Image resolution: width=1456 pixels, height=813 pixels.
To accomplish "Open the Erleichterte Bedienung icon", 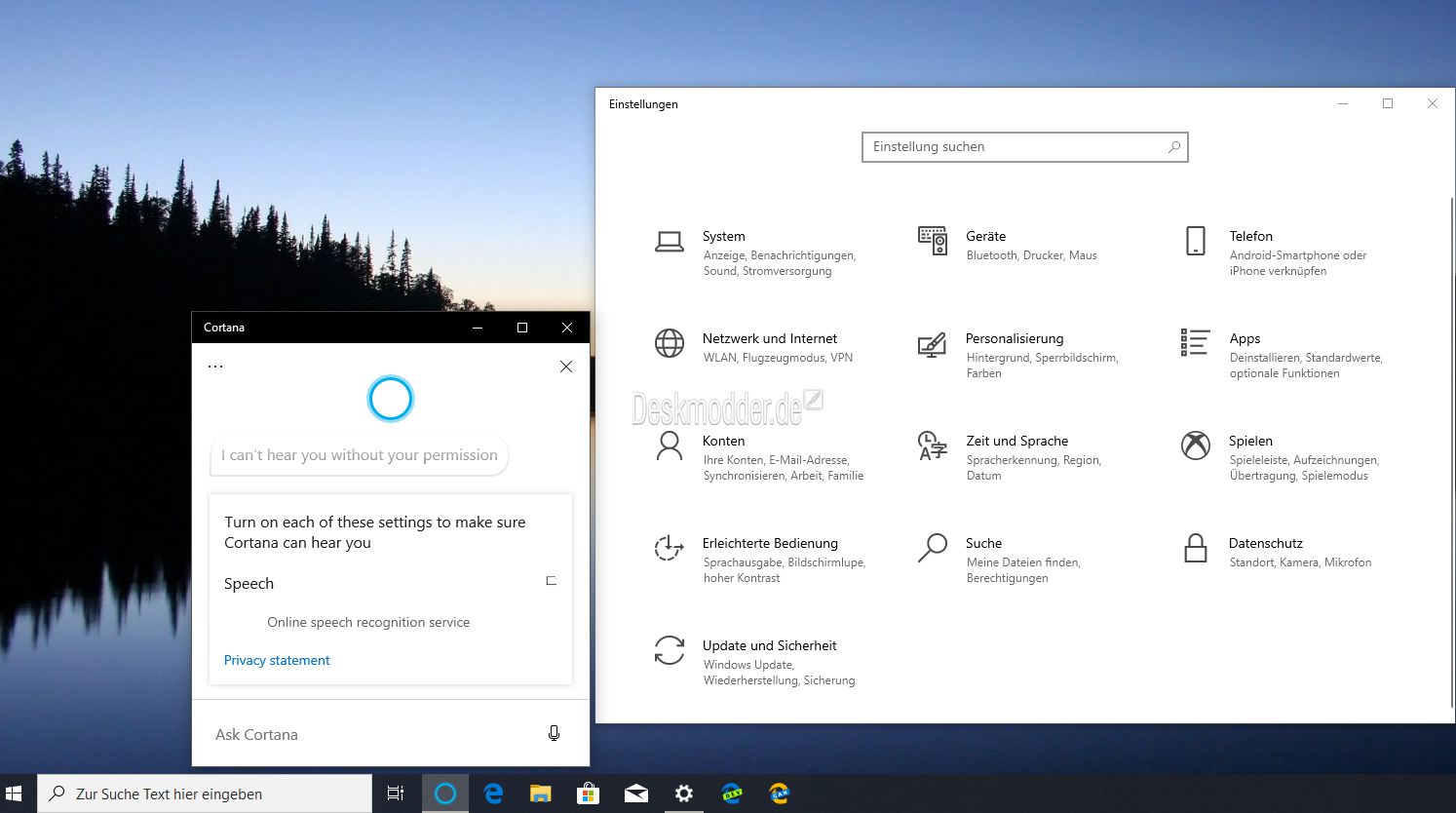I will (x=670, y=548).
